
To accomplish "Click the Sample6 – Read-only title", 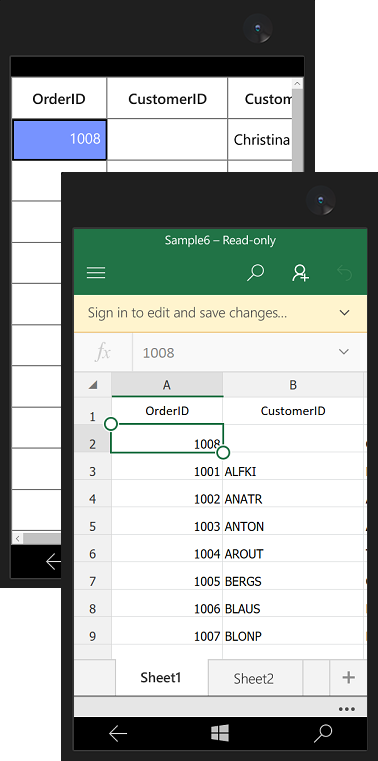I will click(220, 240).
